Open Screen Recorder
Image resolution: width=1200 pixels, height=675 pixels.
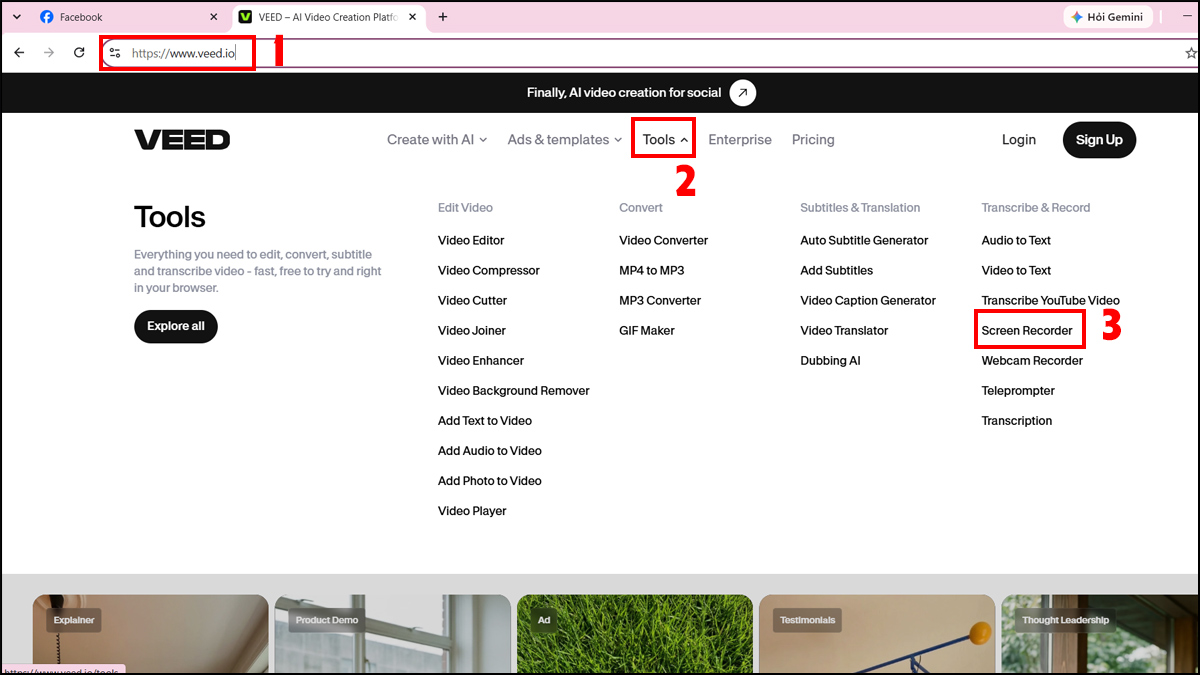coord(1027,330)
